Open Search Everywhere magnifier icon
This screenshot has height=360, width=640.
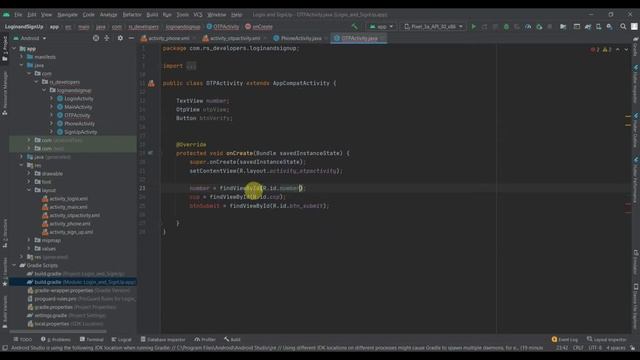[623, 27]
